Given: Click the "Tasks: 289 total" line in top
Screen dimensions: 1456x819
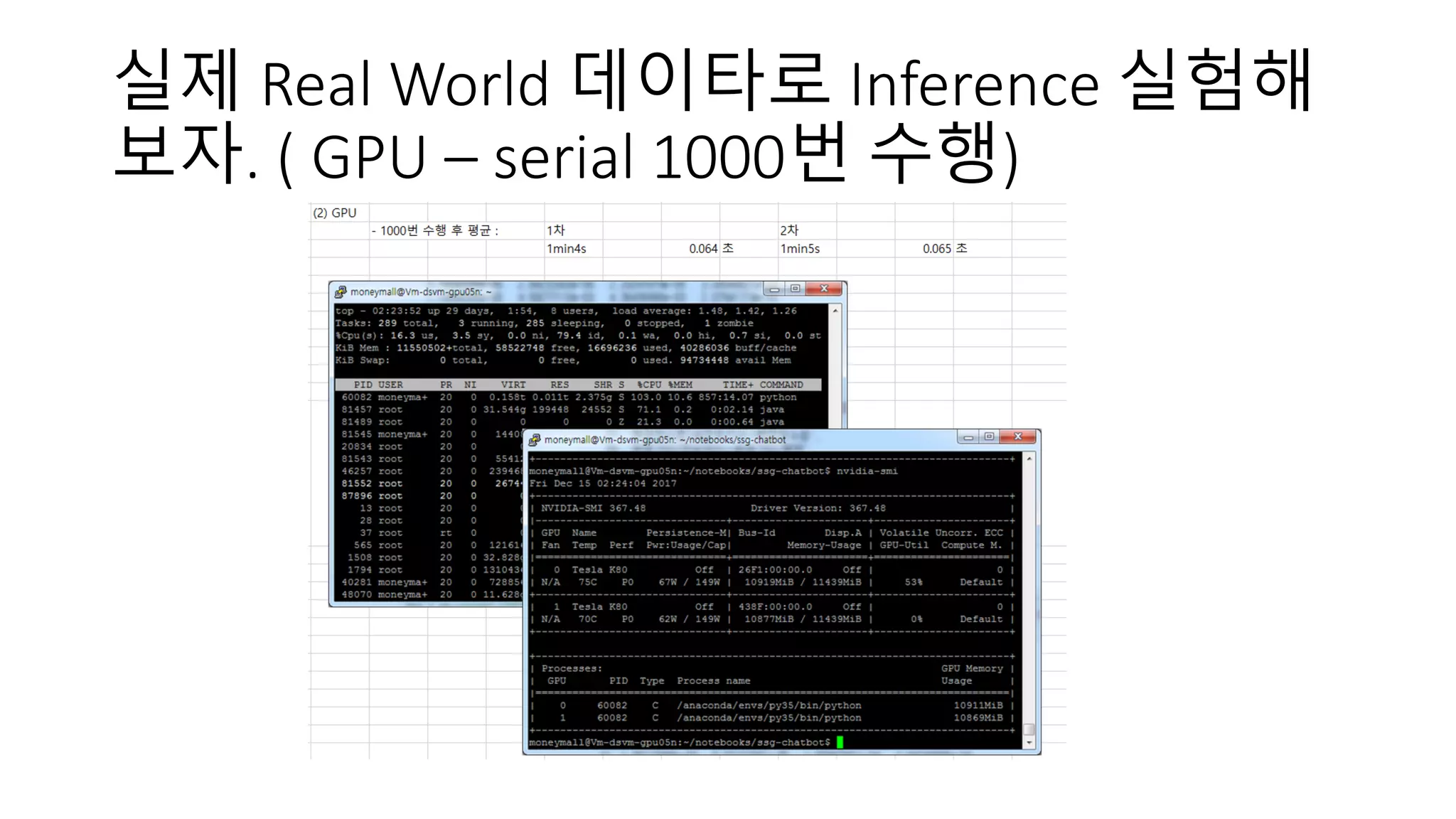Looking at the screenshot, I should click(x=544, y=323).
